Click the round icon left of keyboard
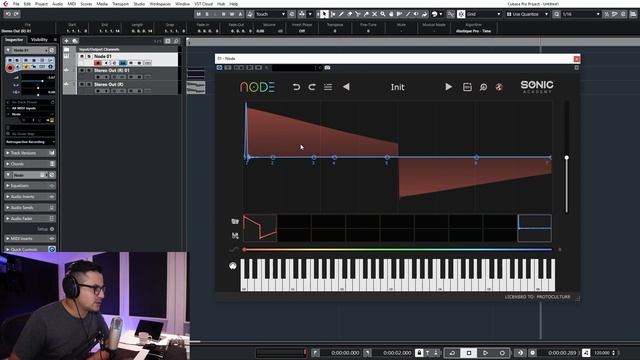Screen dimensions: 640x360 point(233,266)
